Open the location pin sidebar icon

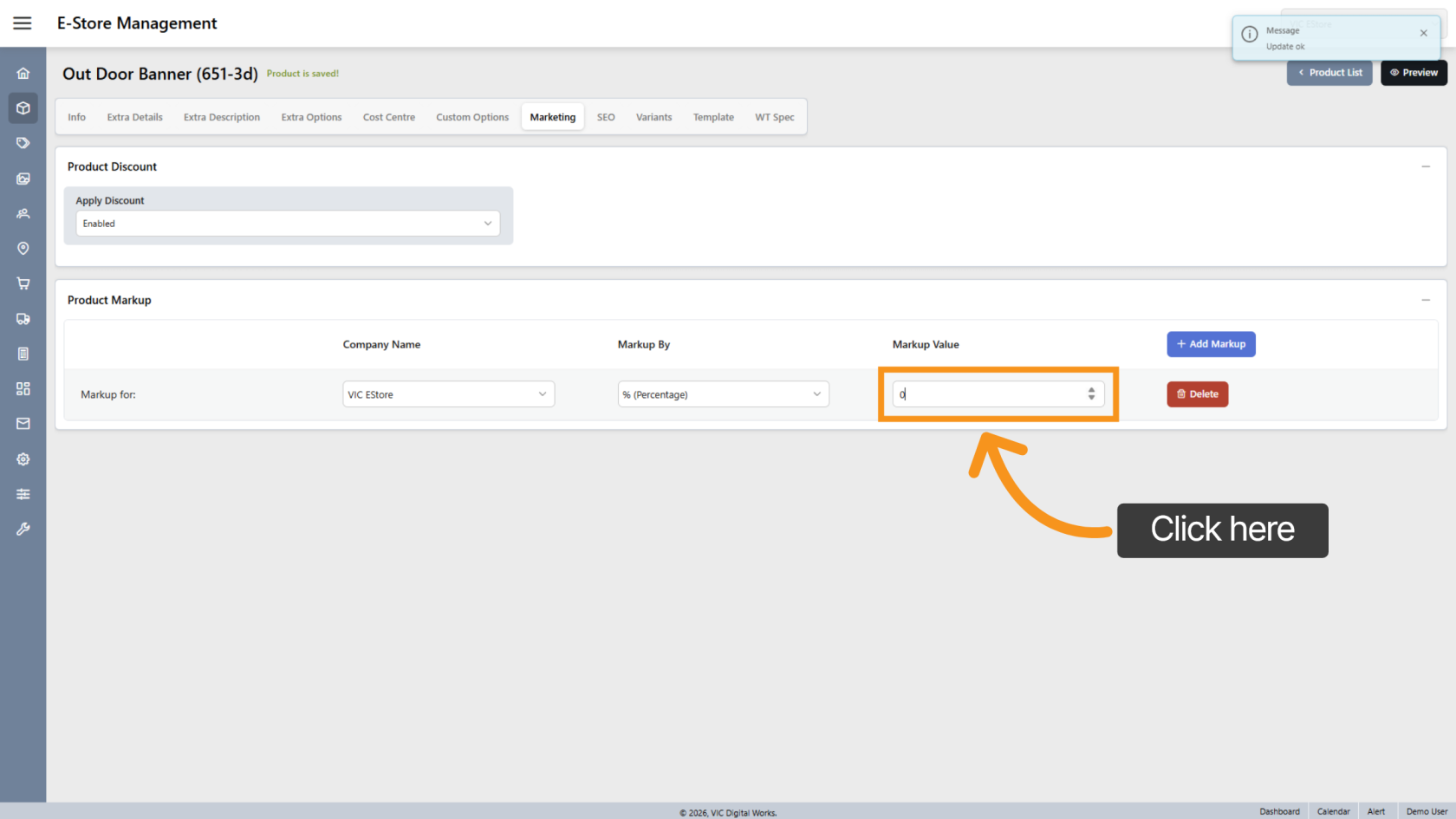coord(23,249)
